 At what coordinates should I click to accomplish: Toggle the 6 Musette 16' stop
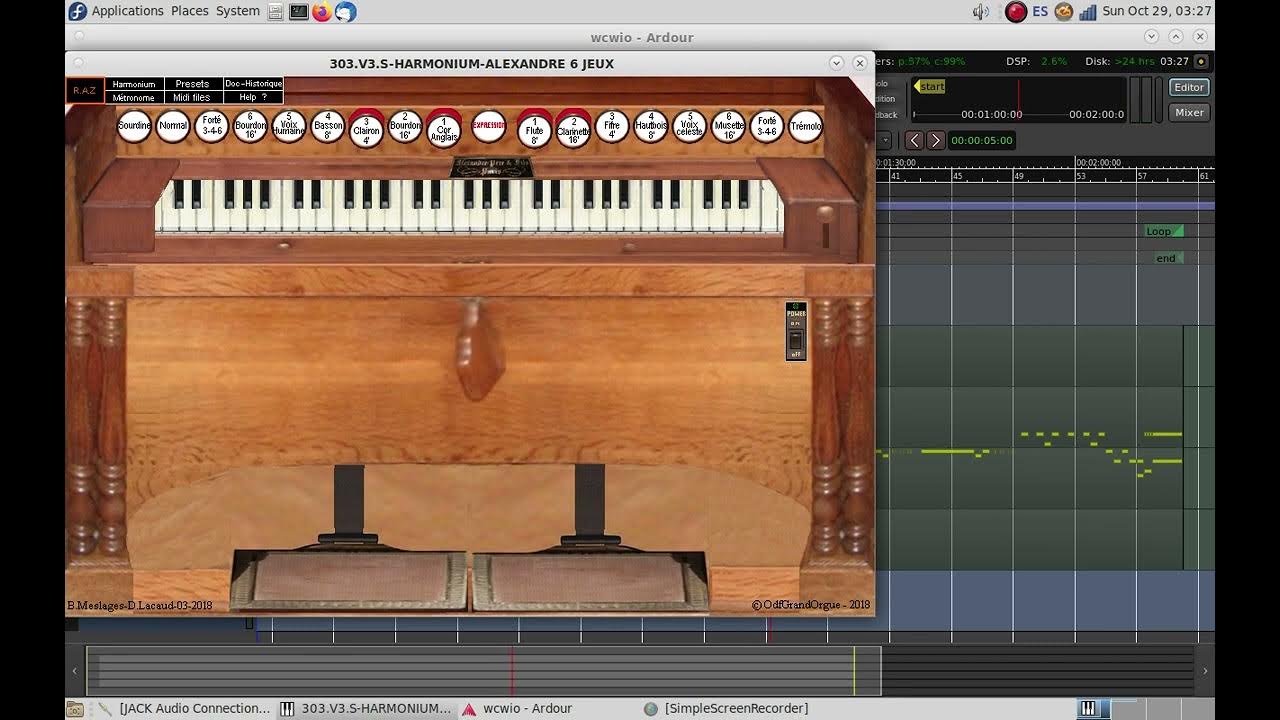coord(728,126)
